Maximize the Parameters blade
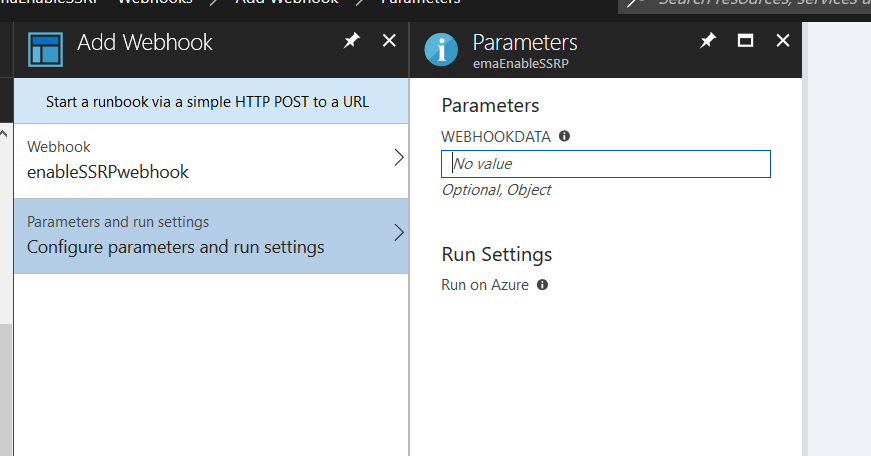 pyautogui.click(x=745, y=41)
